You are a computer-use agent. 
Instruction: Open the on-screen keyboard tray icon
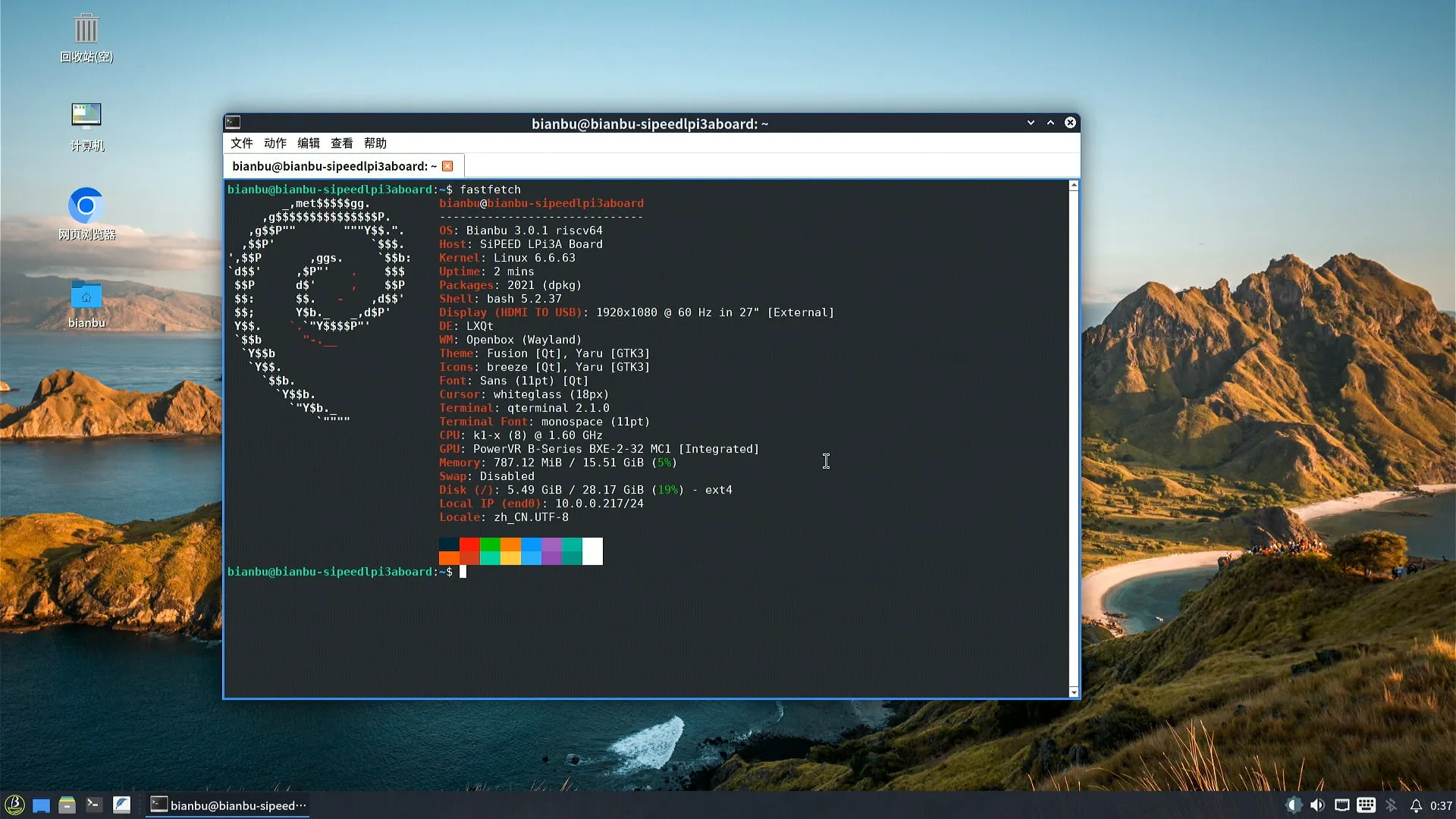1366,805
